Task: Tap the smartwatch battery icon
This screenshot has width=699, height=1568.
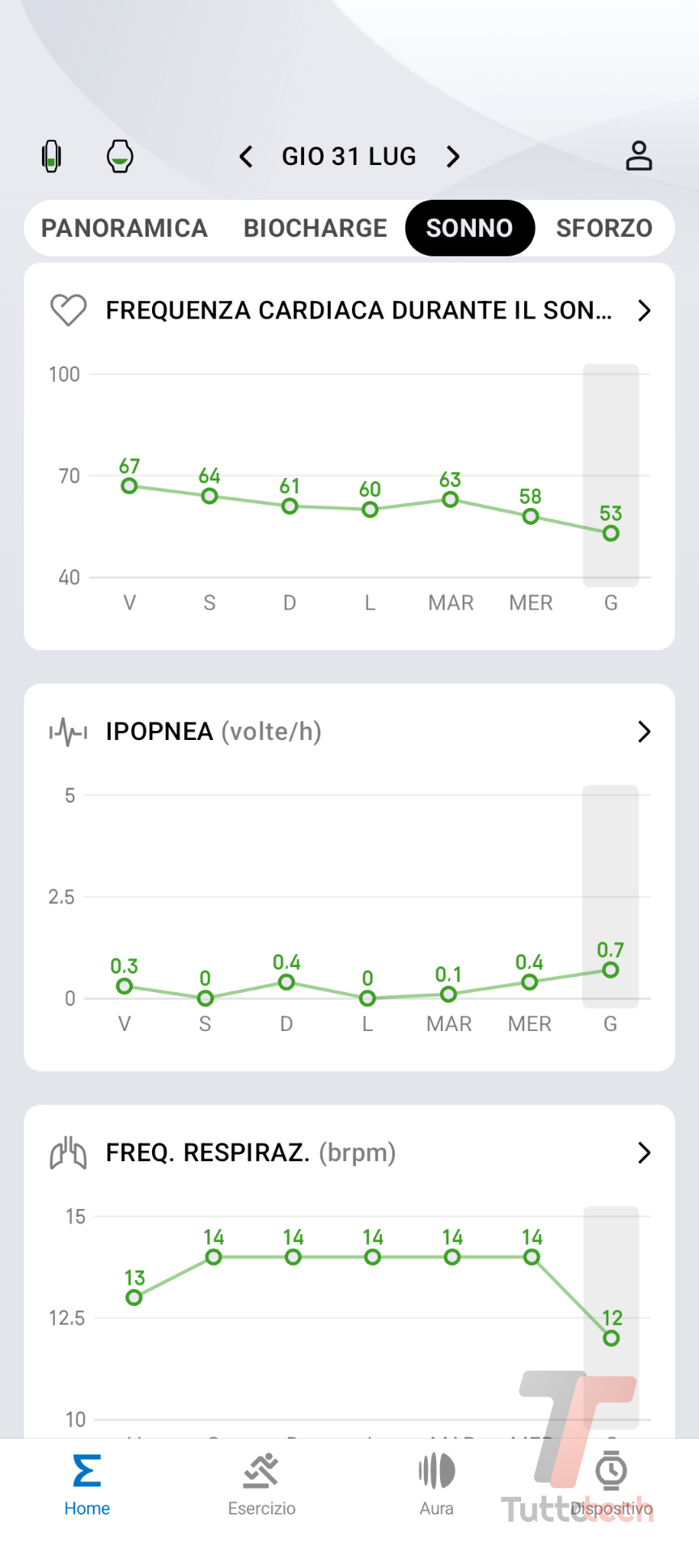Action: [120, 156]
